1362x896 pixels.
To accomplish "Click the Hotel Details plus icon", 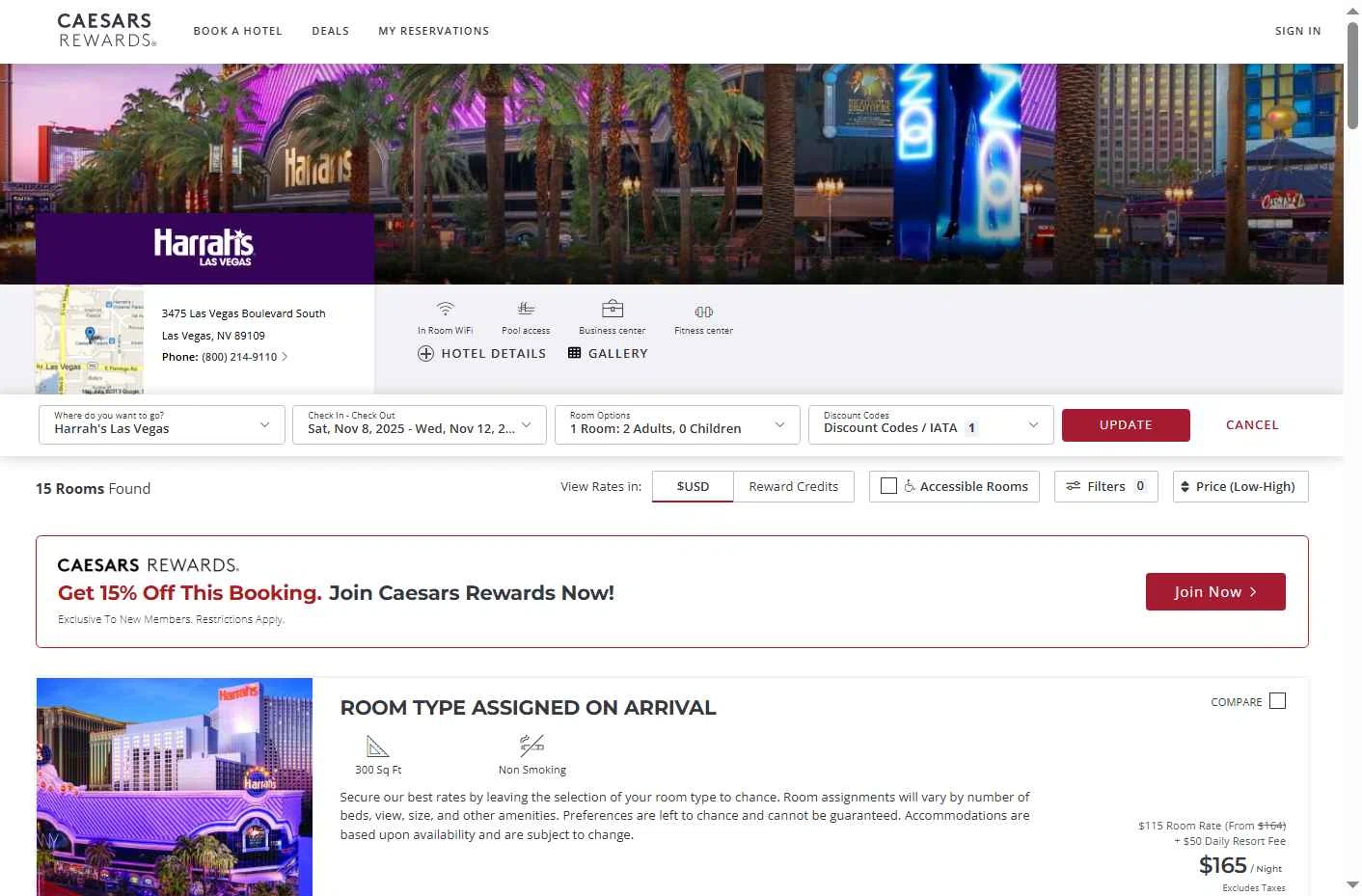I will pos(425,354).
